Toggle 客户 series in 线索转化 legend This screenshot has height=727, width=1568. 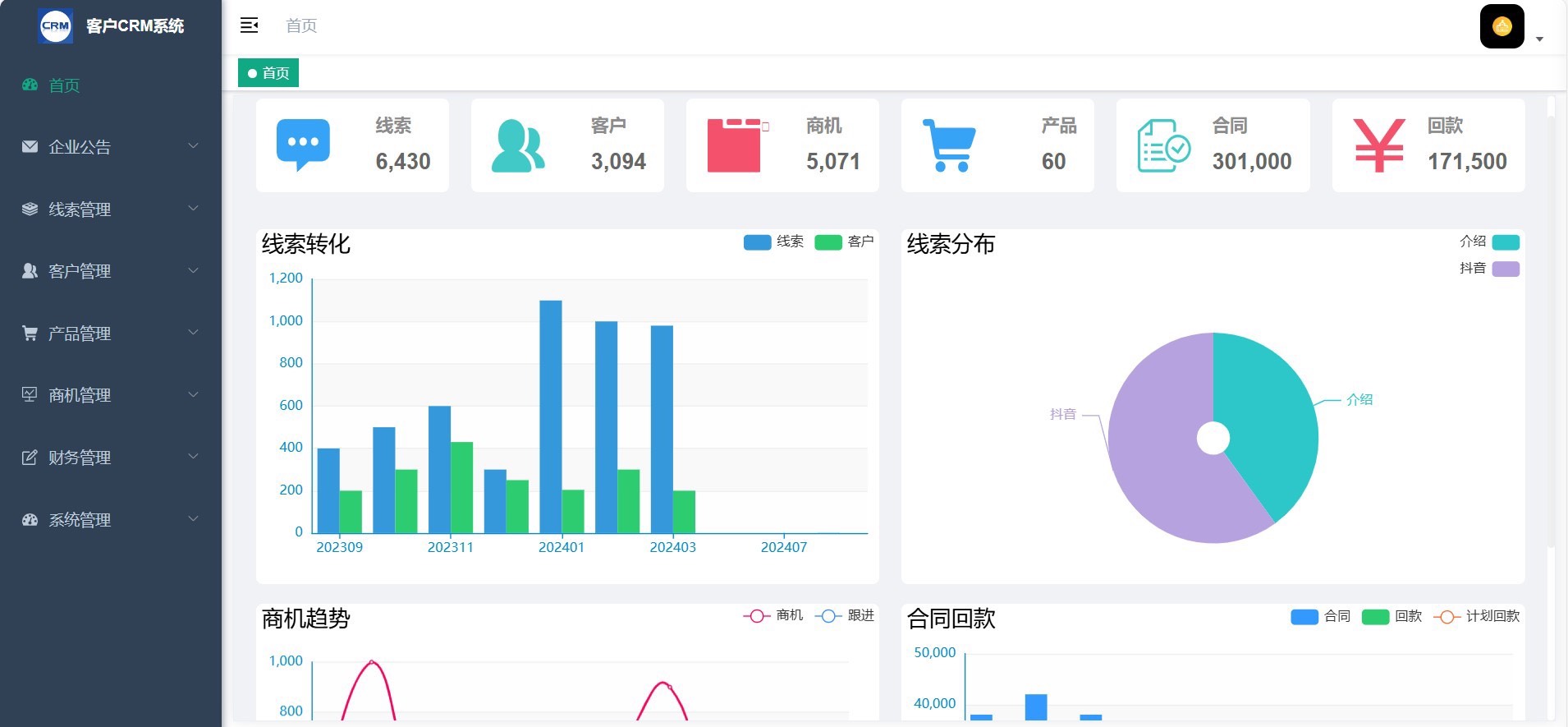coord(844,242)
